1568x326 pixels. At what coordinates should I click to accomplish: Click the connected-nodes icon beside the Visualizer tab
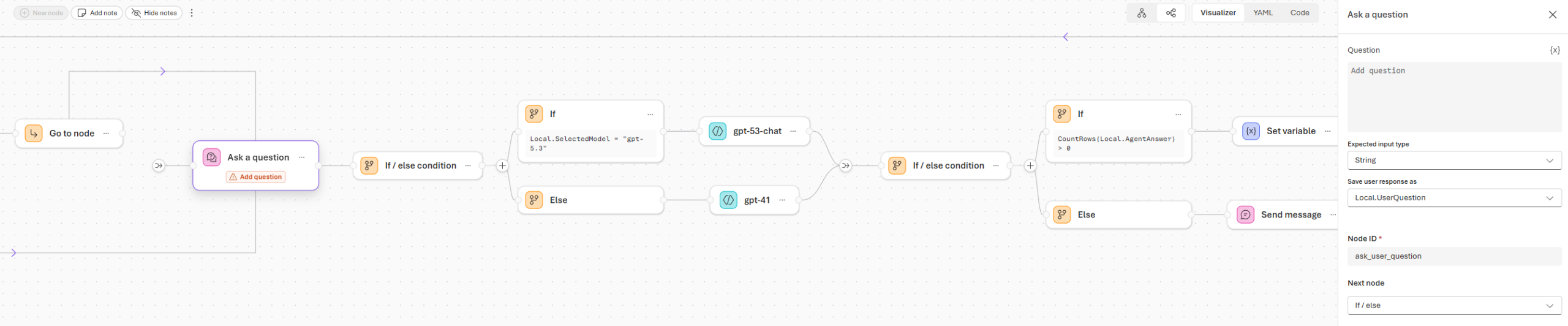click(1170, 13)
